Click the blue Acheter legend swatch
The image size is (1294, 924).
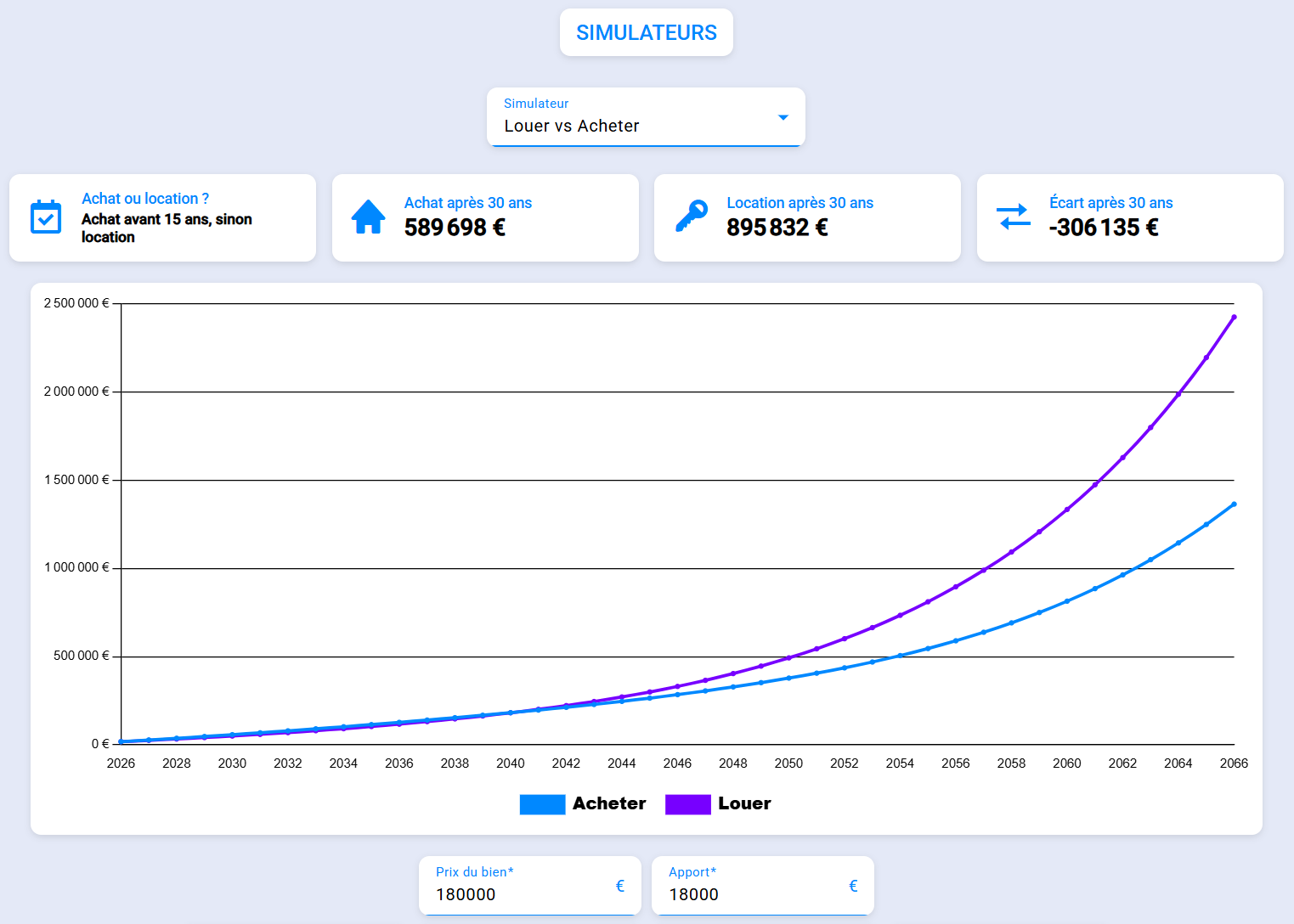pyautogui.click(x=542, y=804)
